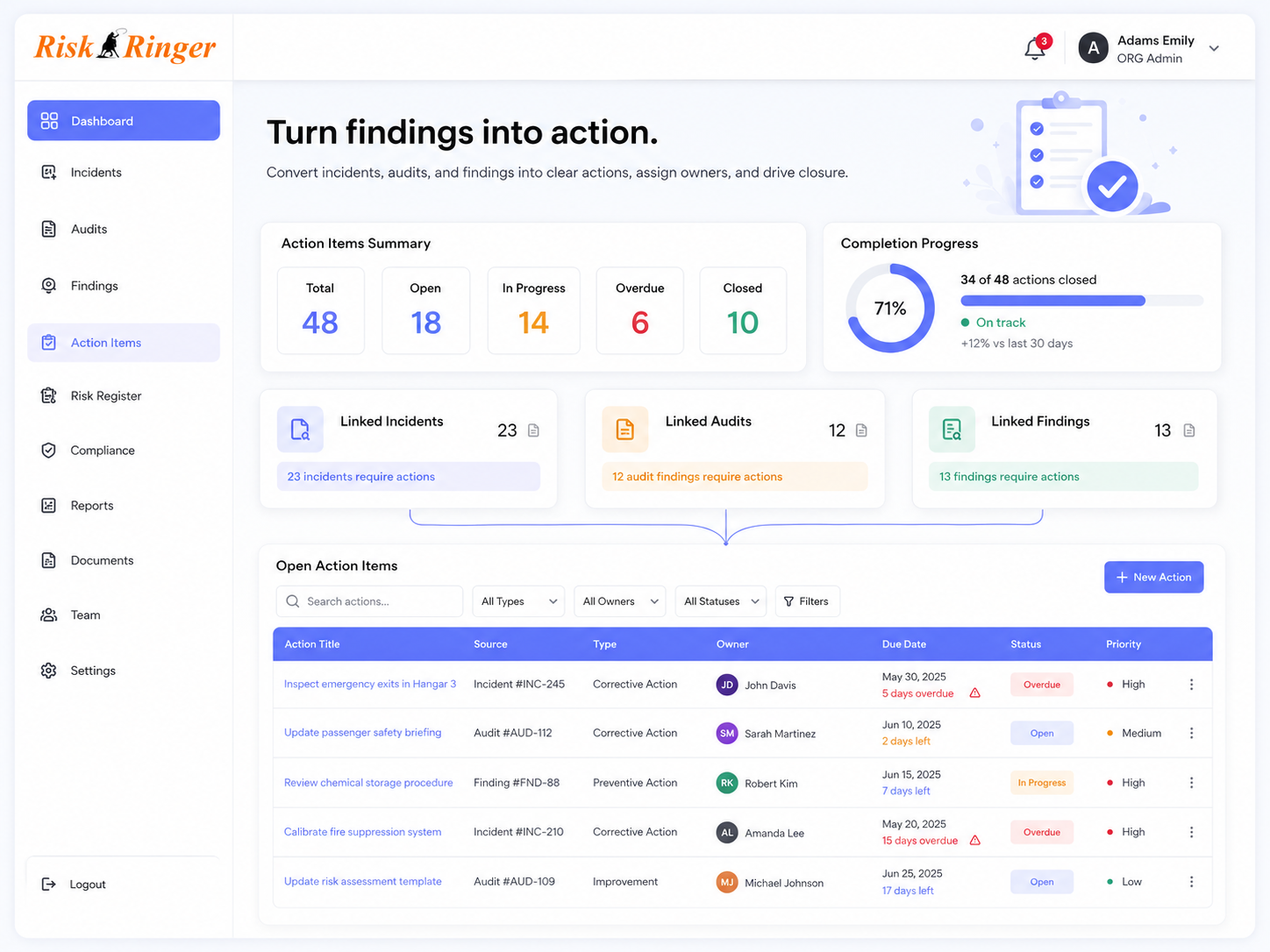1270x952 pixels.
Task: Expand the Adams Emily account chevron
Action: [x=1214, y=49]
